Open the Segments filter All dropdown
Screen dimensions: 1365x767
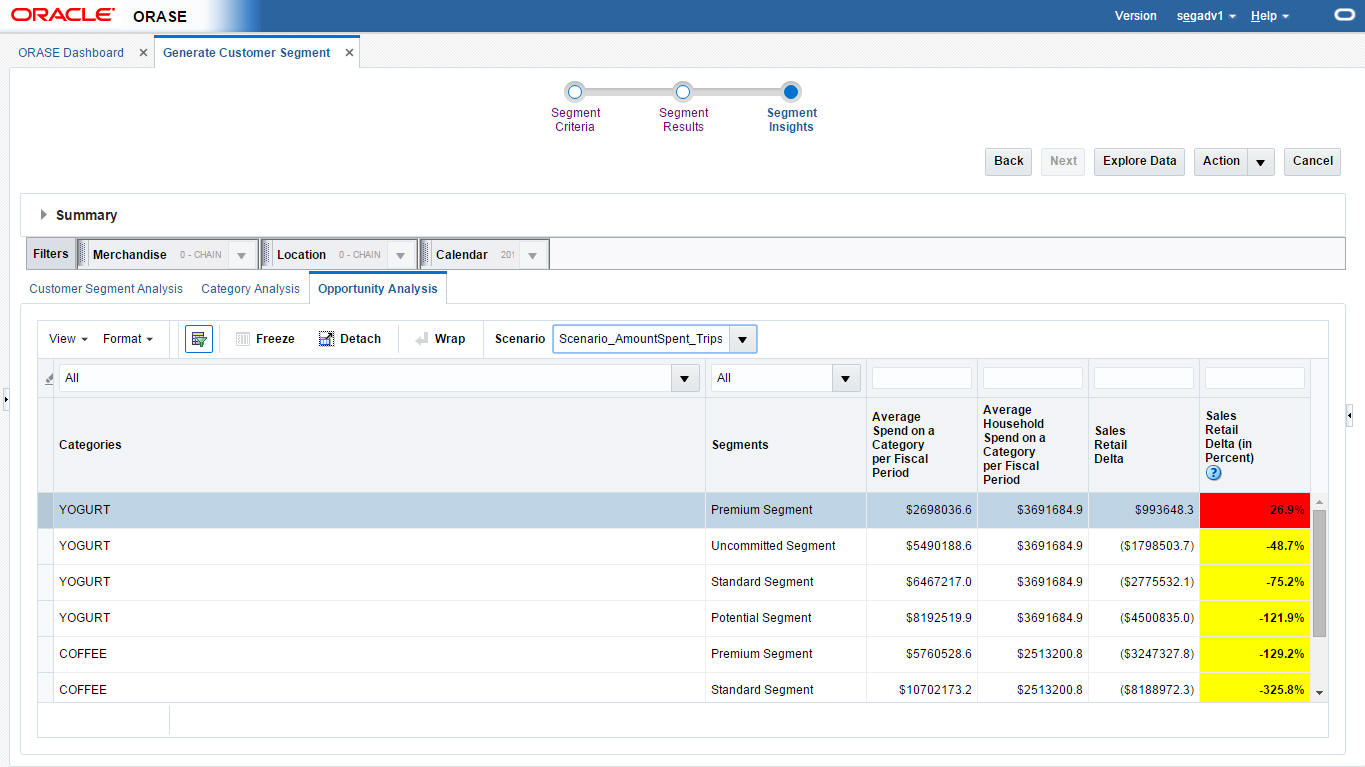coord(846,378)
